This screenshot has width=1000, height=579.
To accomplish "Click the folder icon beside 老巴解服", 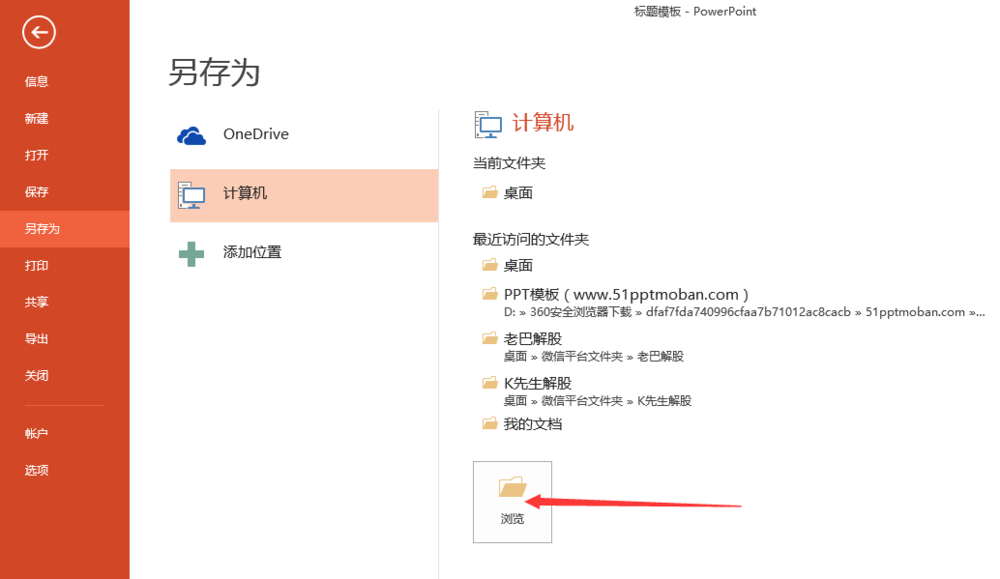I will [x=490, y=339].
